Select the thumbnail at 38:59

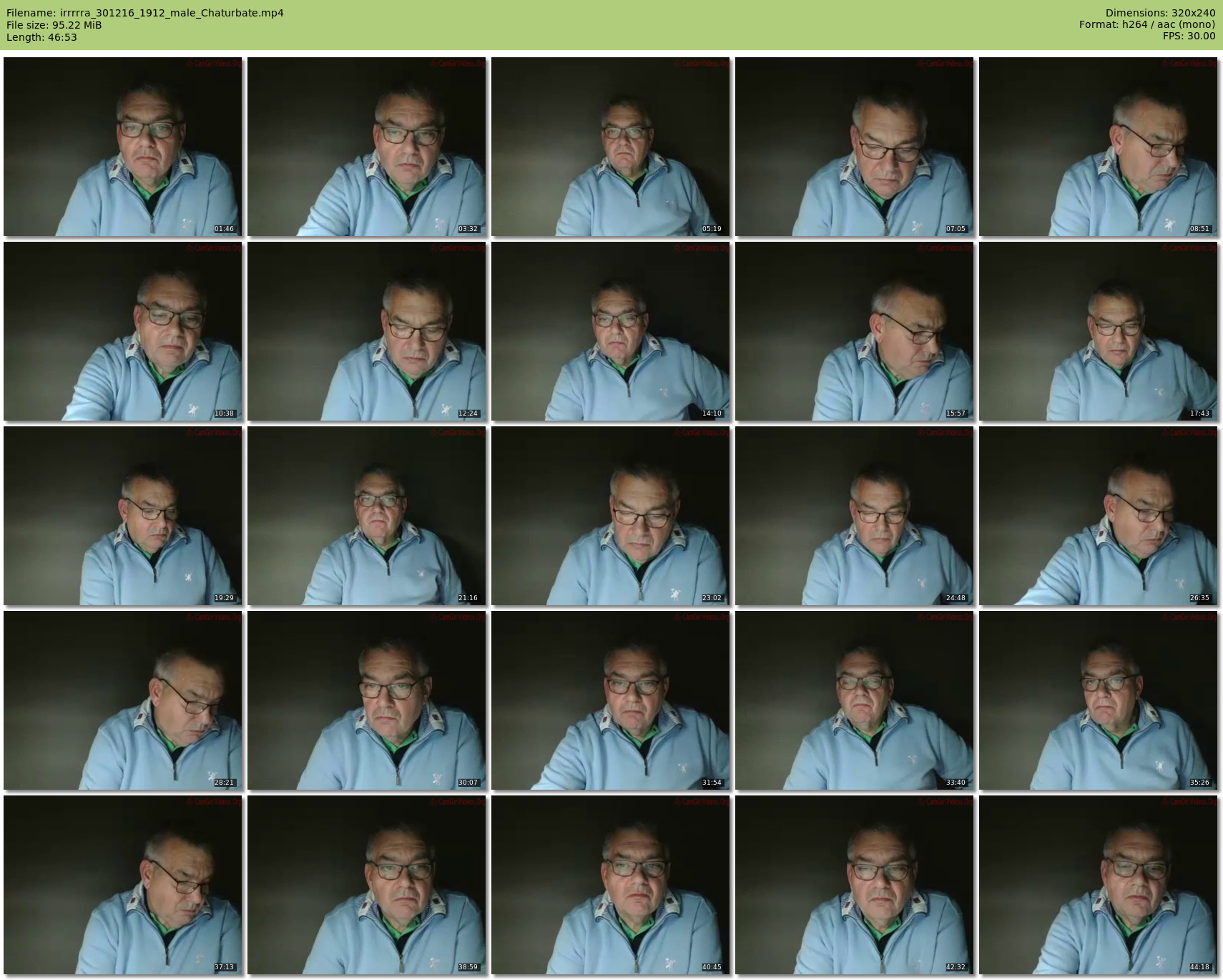click(x=367, y=885)
